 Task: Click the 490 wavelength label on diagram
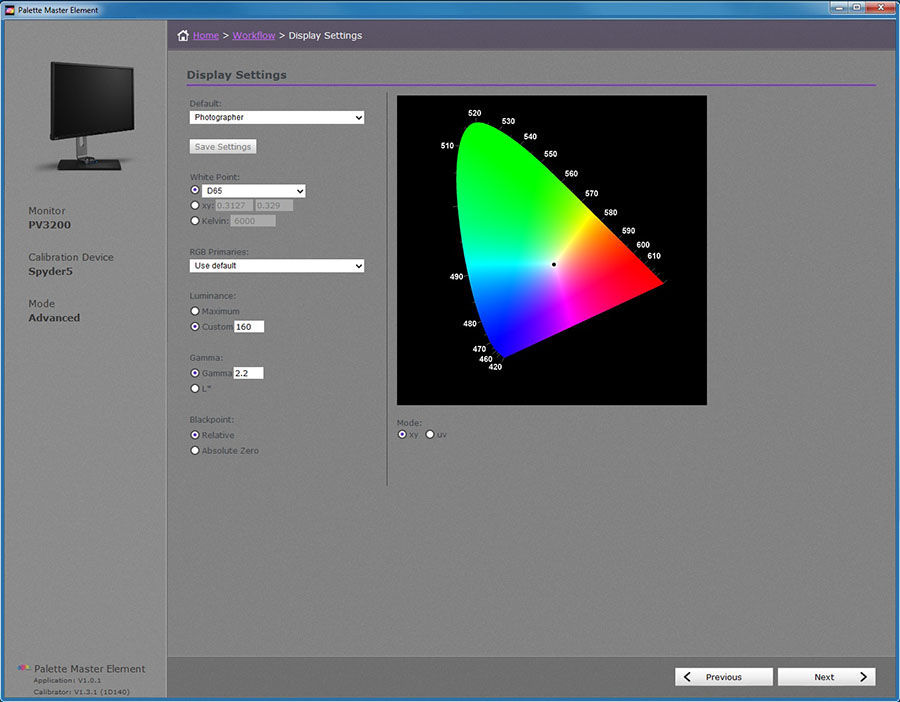(456, 277)
